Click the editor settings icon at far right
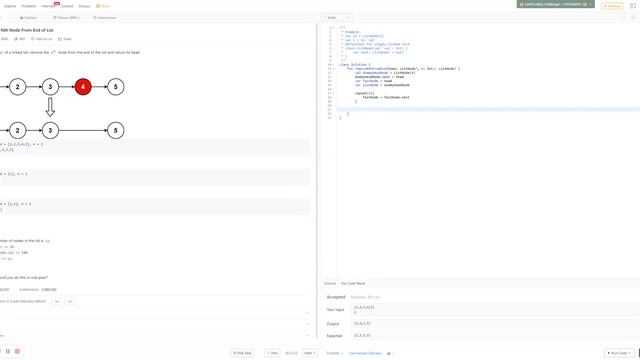The width and height of the screenshot is (640, 360). [x=633, y=18]
